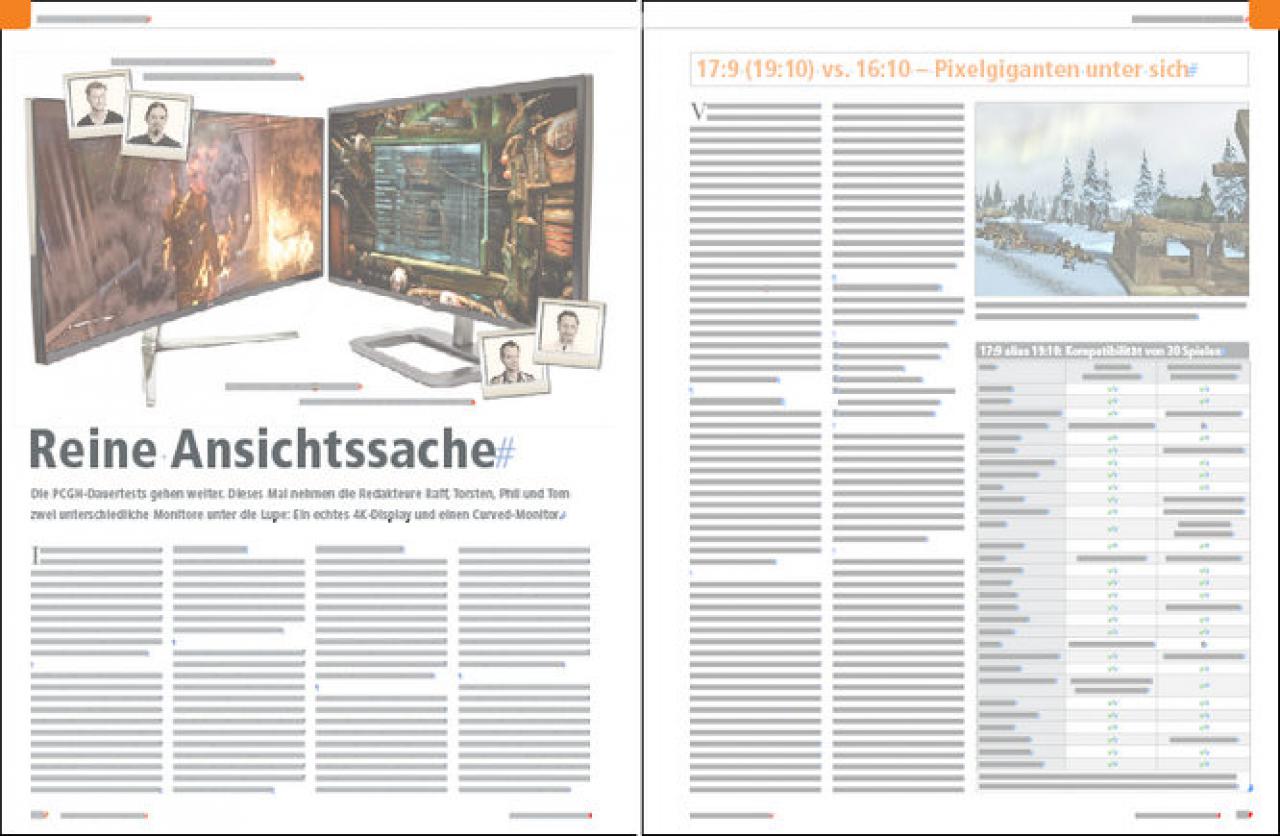The image size is (1280, 836).
Task: Select the right monitor image with green game menu
Action: pos(458,205)
